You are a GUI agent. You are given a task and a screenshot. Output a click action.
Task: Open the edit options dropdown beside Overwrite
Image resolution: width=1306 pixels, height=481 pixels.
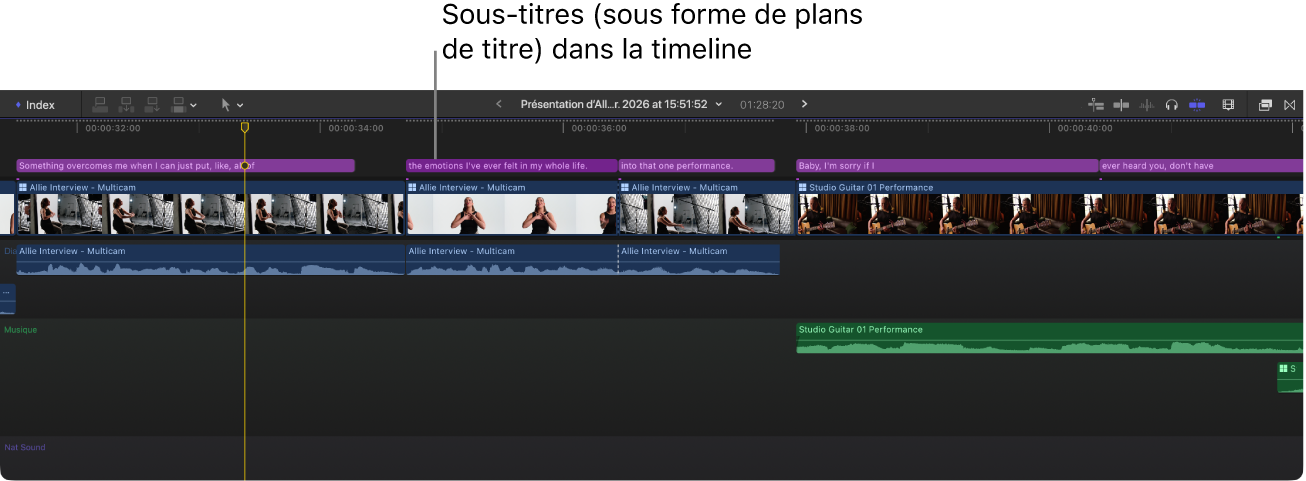click(193, 105)
